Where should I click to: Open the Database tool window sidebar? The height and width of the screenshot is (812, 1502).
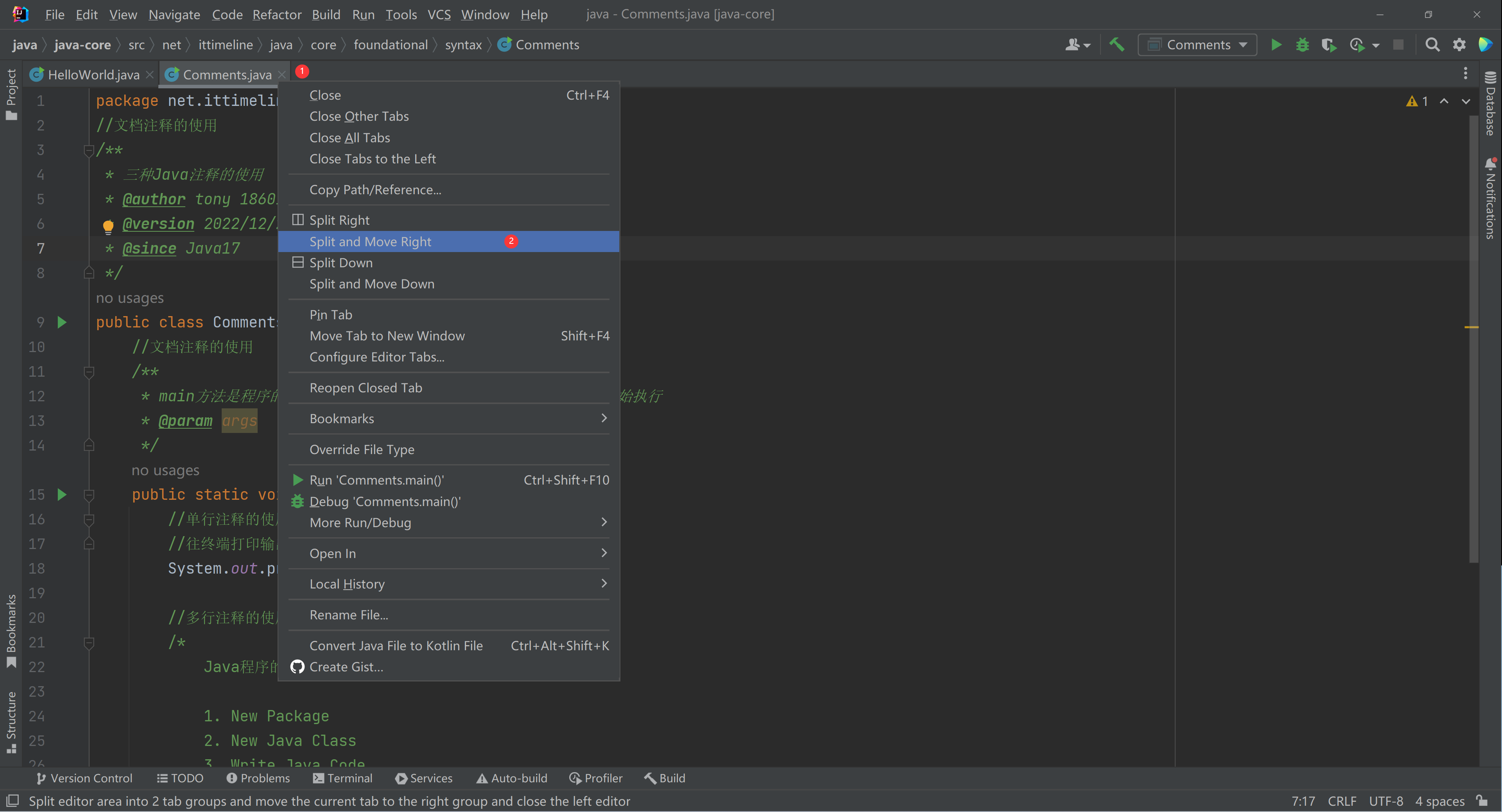1490,104
